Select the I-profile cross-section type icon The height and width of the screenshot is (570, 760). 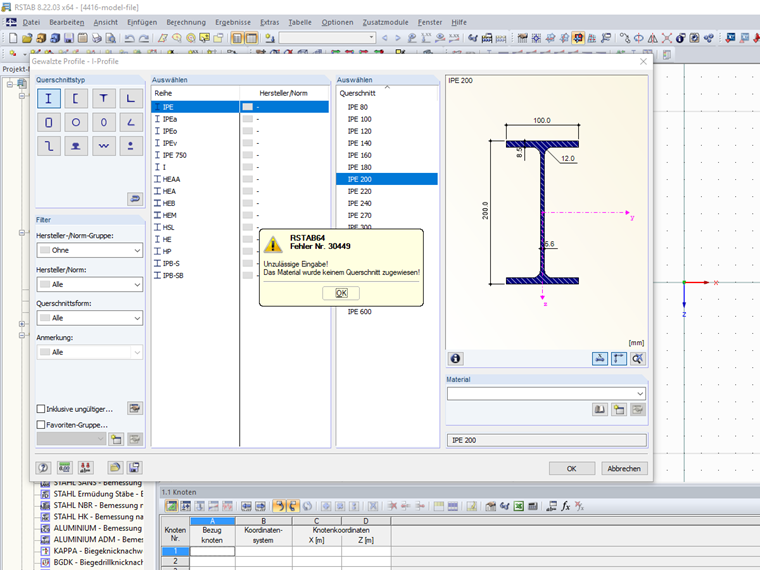click(x=48, y=98)
